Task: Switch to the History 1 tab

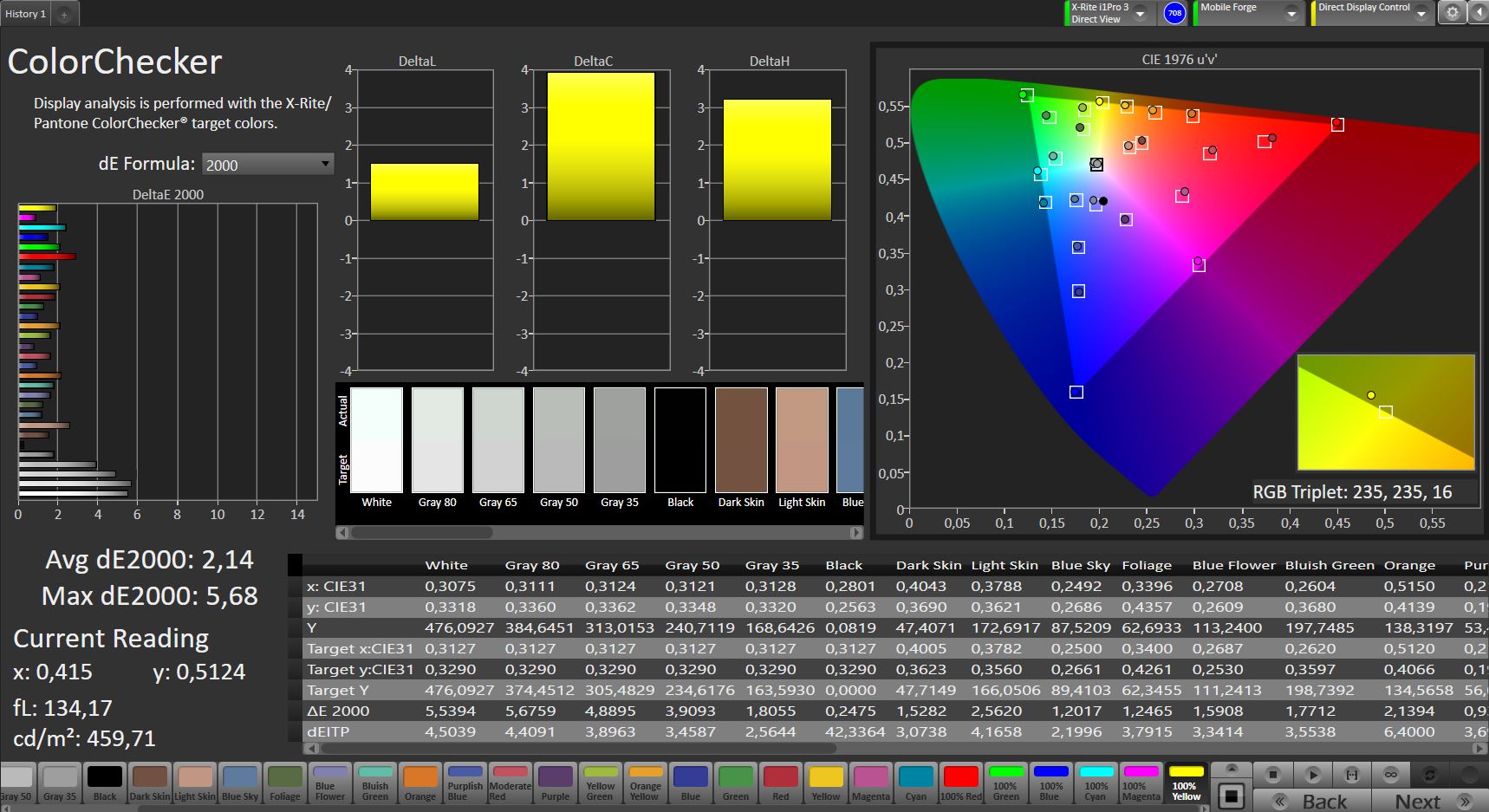Action: click(25, 14)
